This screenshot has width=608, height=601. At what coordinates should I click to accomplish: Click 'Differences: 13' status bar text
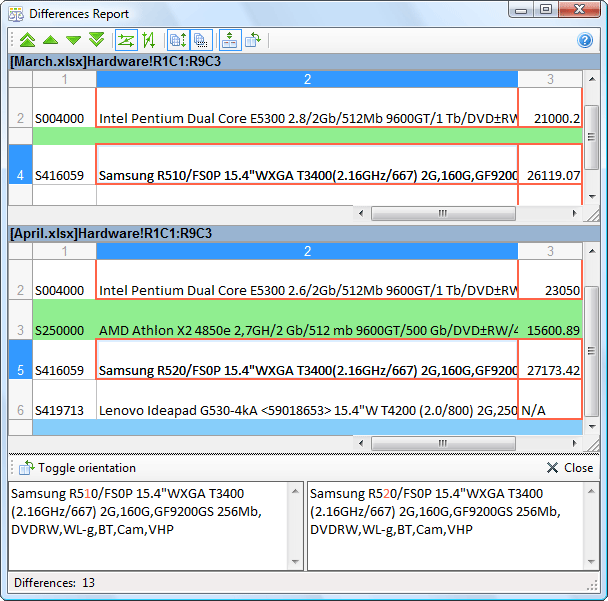point(54,582)
